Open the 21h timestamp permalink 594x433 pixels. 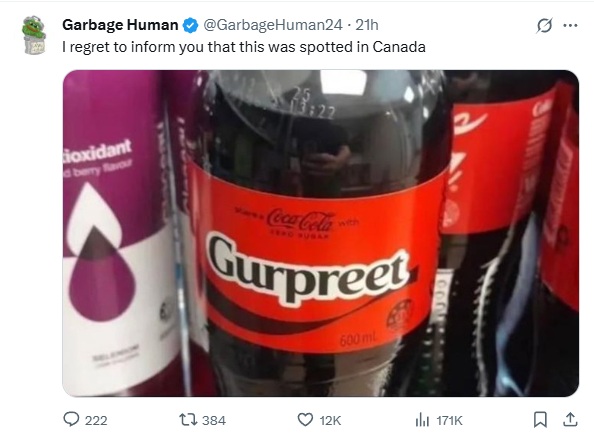[367, 25]
